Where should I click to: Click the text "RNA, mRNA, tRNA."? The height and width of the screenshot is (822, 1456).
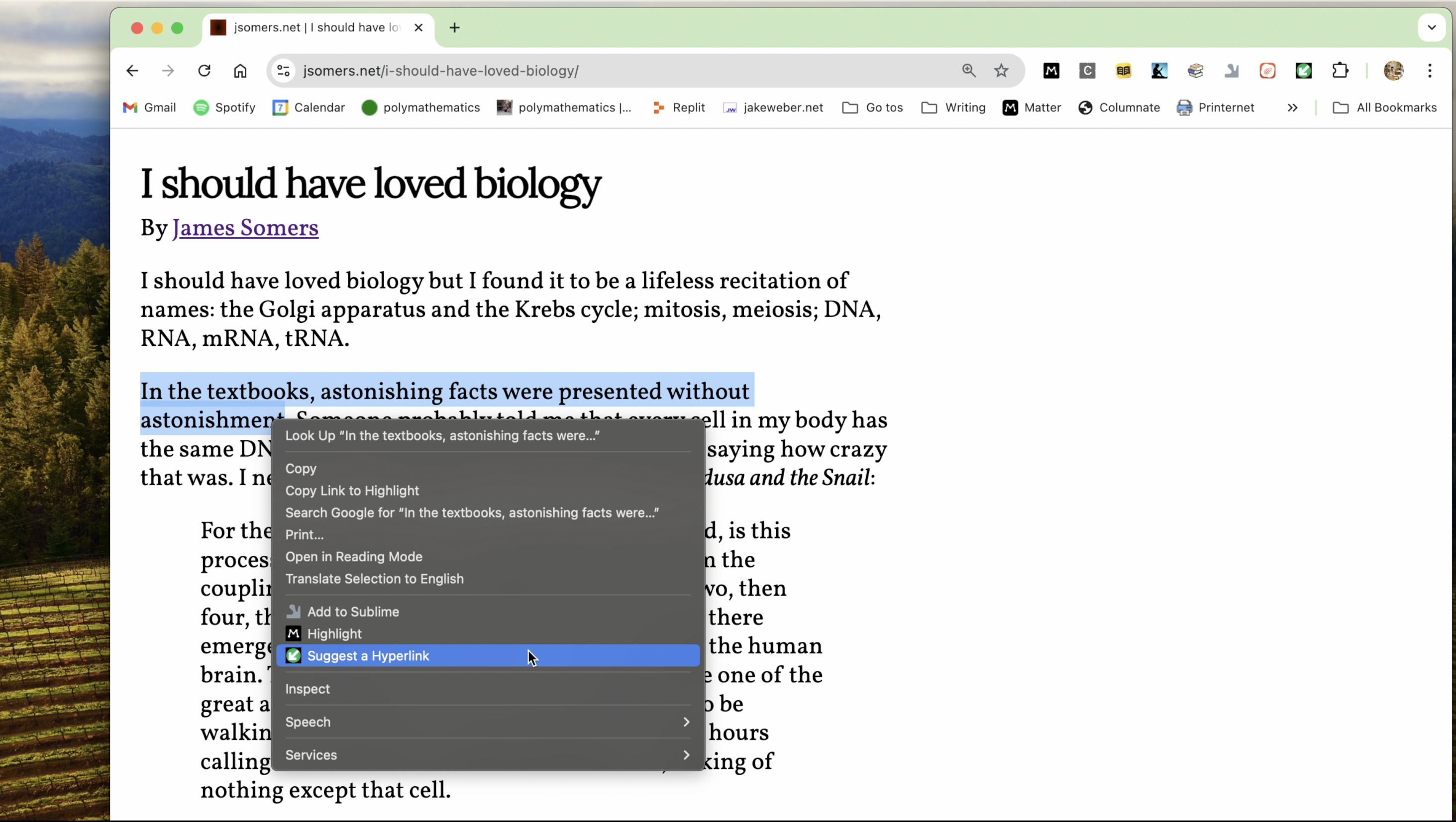(245, 339)
